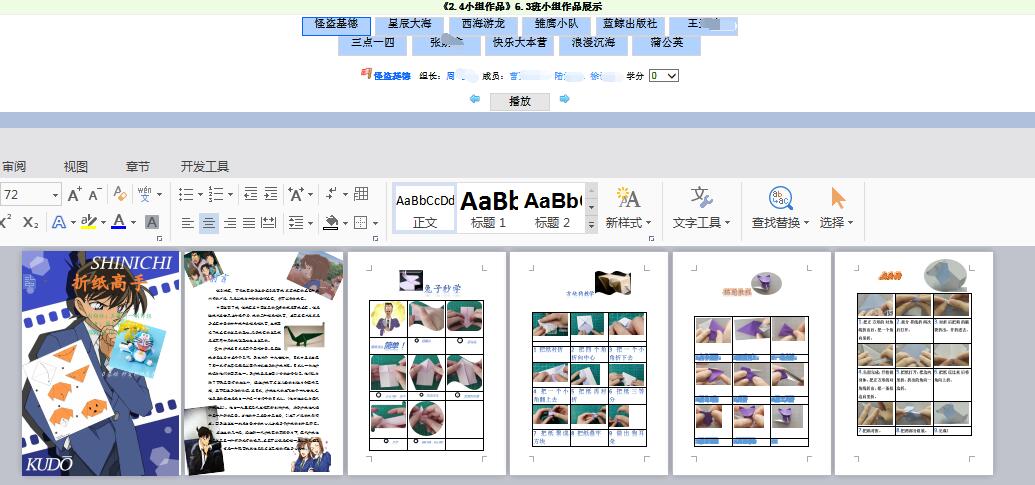Screen dimensions: 1035x485
Task: Apply subscript formatting
Action: [30, 222]
